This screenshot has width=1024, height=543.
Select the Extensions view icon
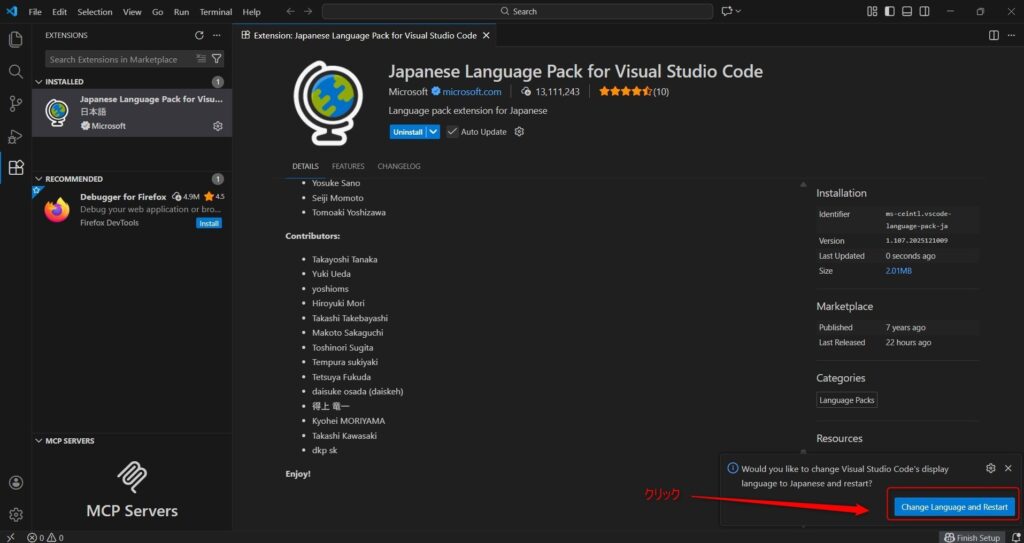16,167
